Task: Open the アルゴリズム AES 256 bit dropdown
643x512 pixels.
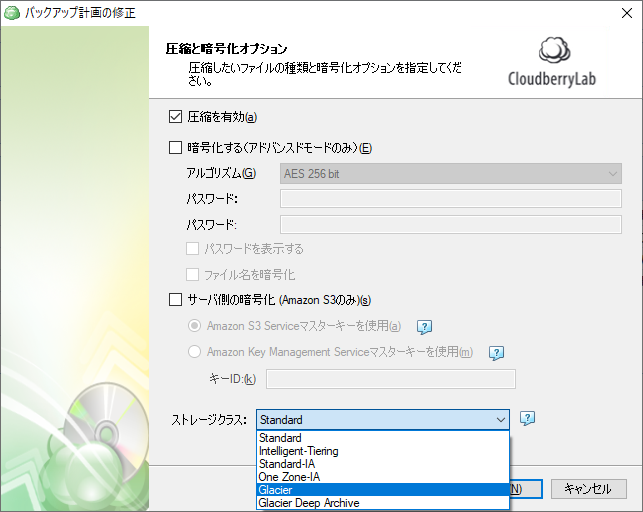Action: 451,173
